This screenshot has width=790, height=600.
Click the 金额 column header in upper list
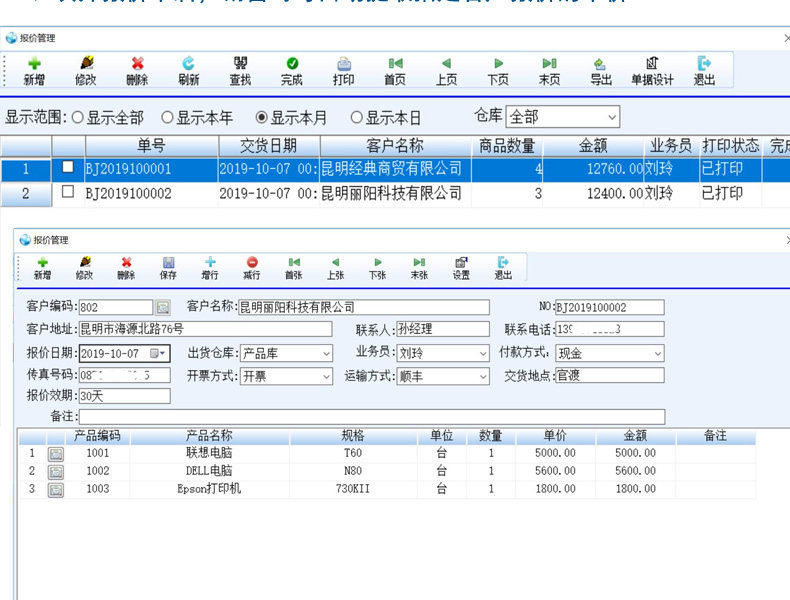coord(593,146)
